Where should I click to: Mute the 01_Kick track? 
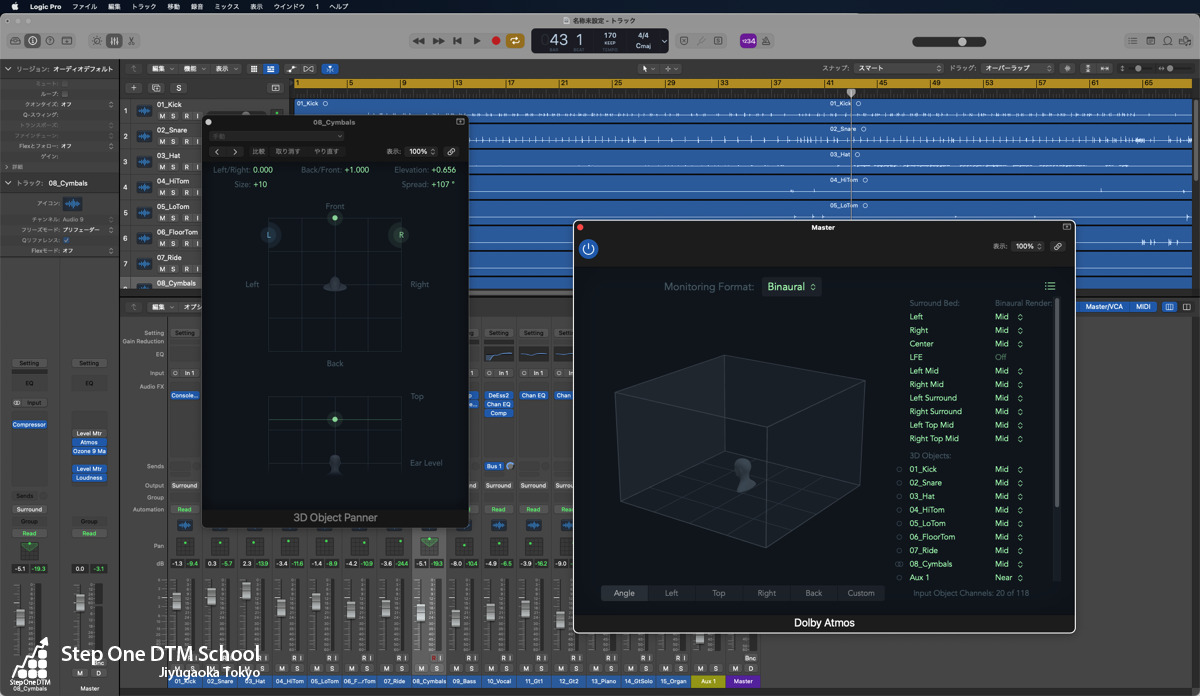[161, 116]
